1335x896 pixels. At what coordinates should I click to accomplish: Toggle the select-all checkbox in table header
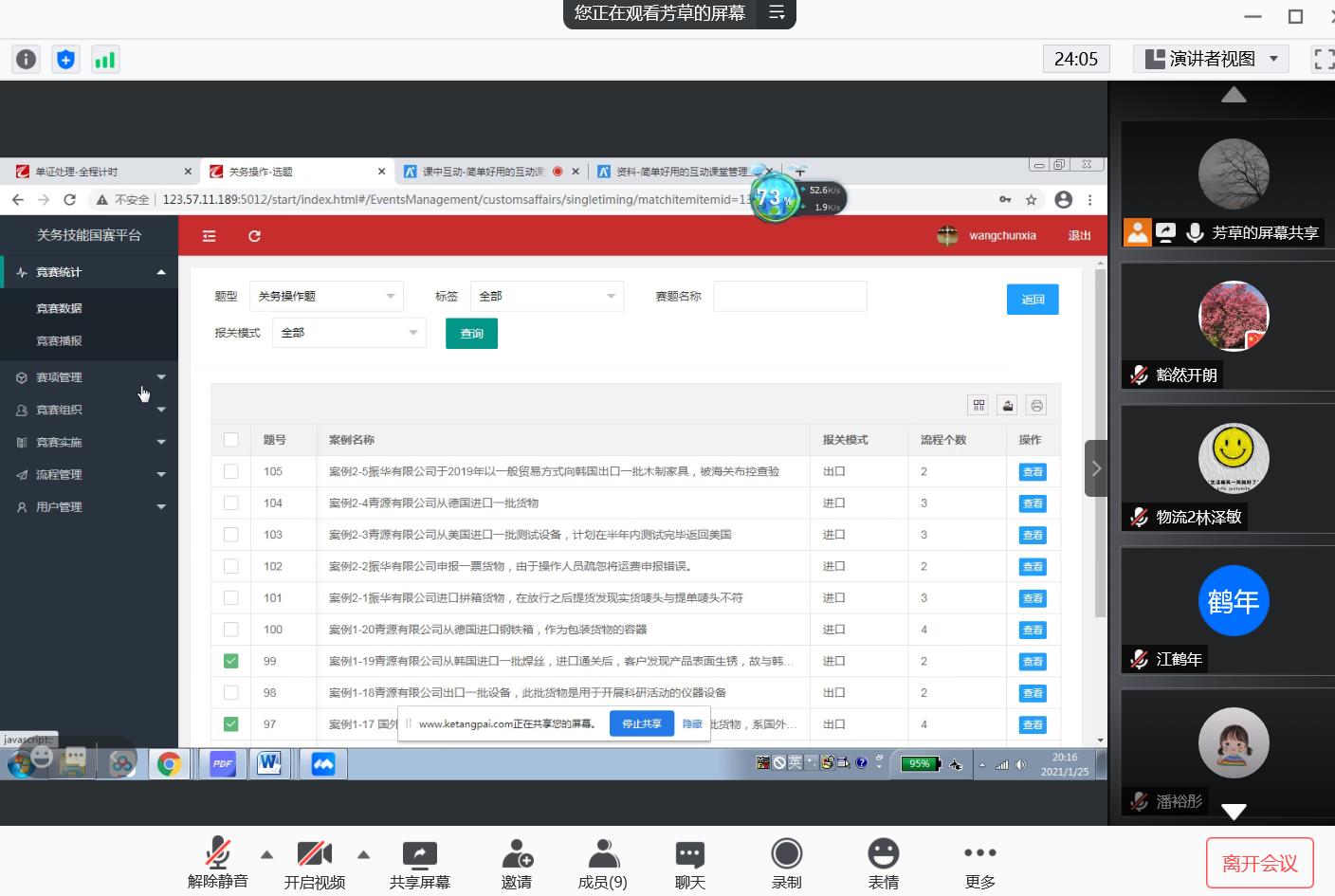[x=231, y=440]
